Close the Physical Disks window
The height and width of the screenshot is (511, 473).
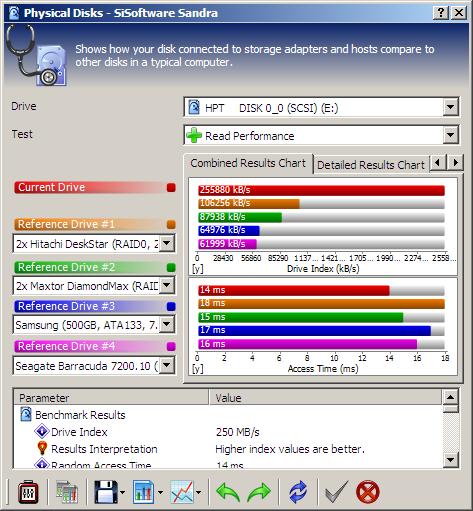(459, 13)
